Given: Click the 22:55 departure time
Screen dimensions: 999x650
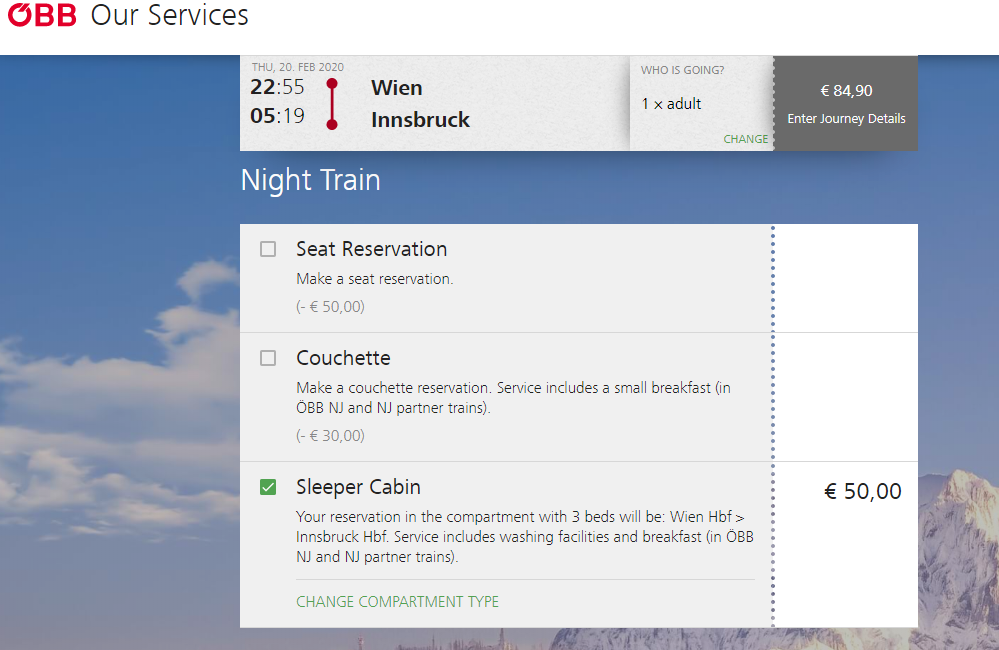Looking at the screenshot, I should 277,87.
